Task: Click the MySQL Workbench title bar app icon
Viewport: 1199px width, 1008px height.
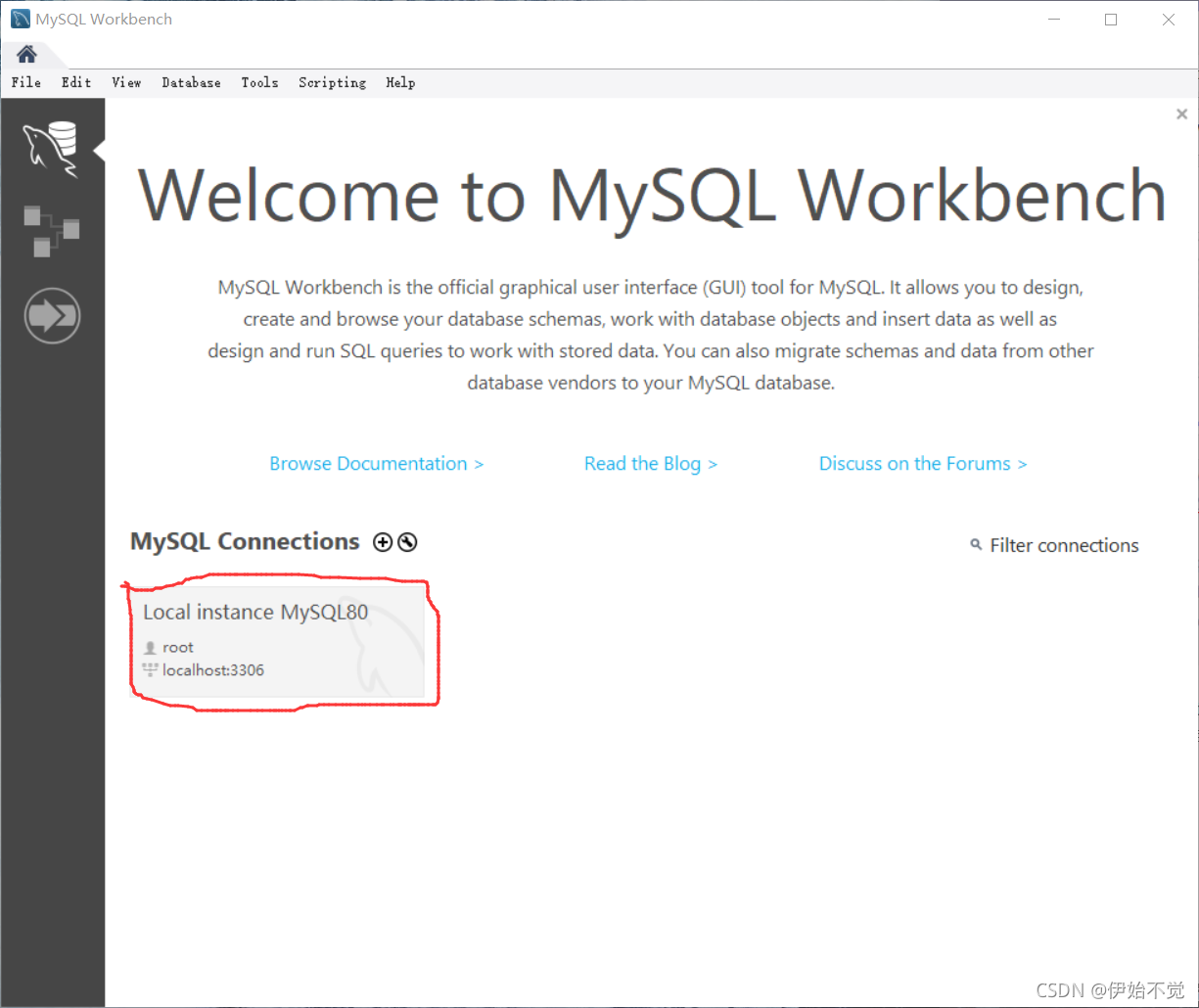Action: click(20, 19)
